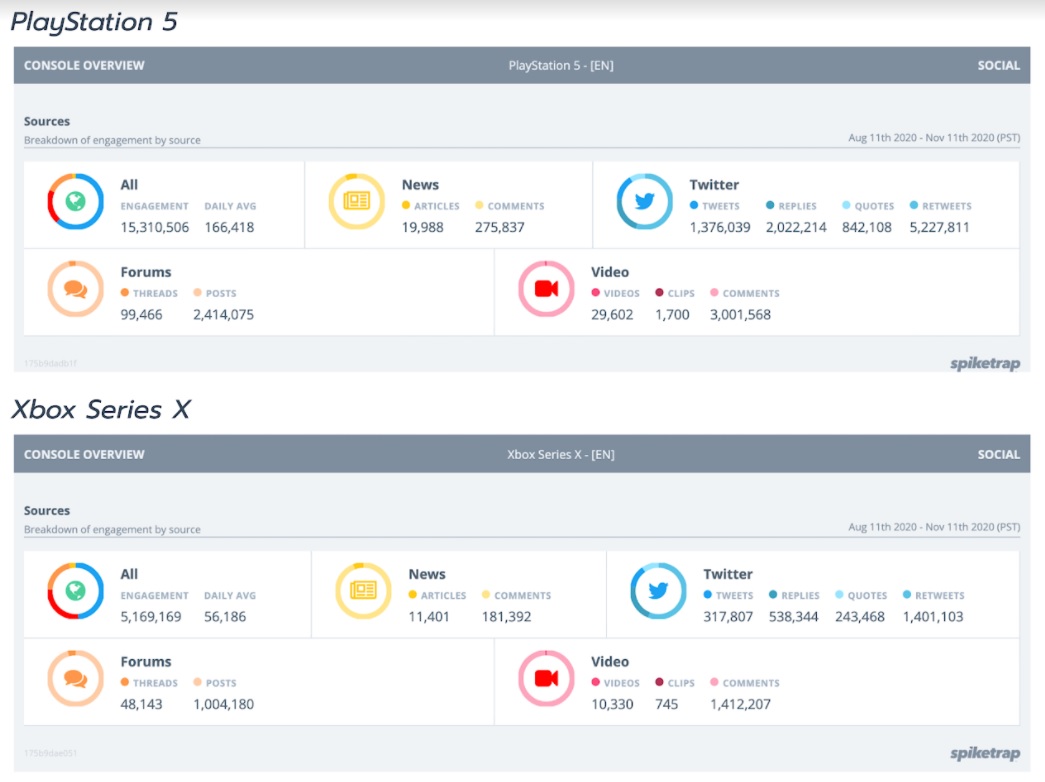Click the 'Xbox Series X' page heading

(x=101, y=409)
